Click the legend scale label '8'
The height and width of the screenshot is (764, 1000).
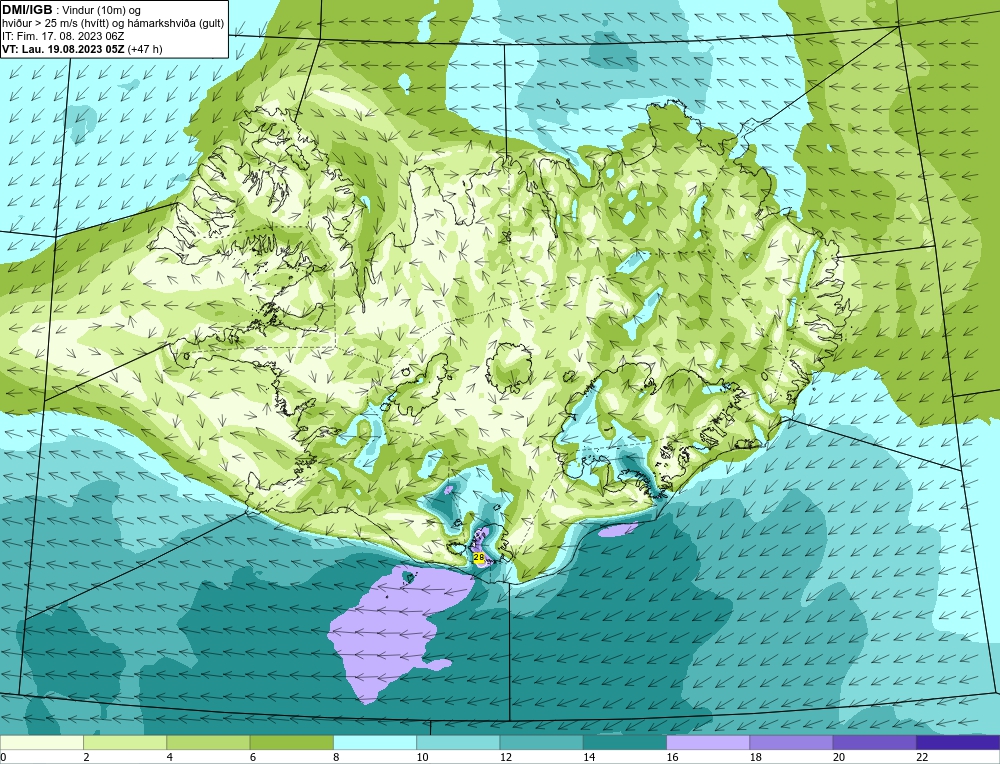click(336, 757)
